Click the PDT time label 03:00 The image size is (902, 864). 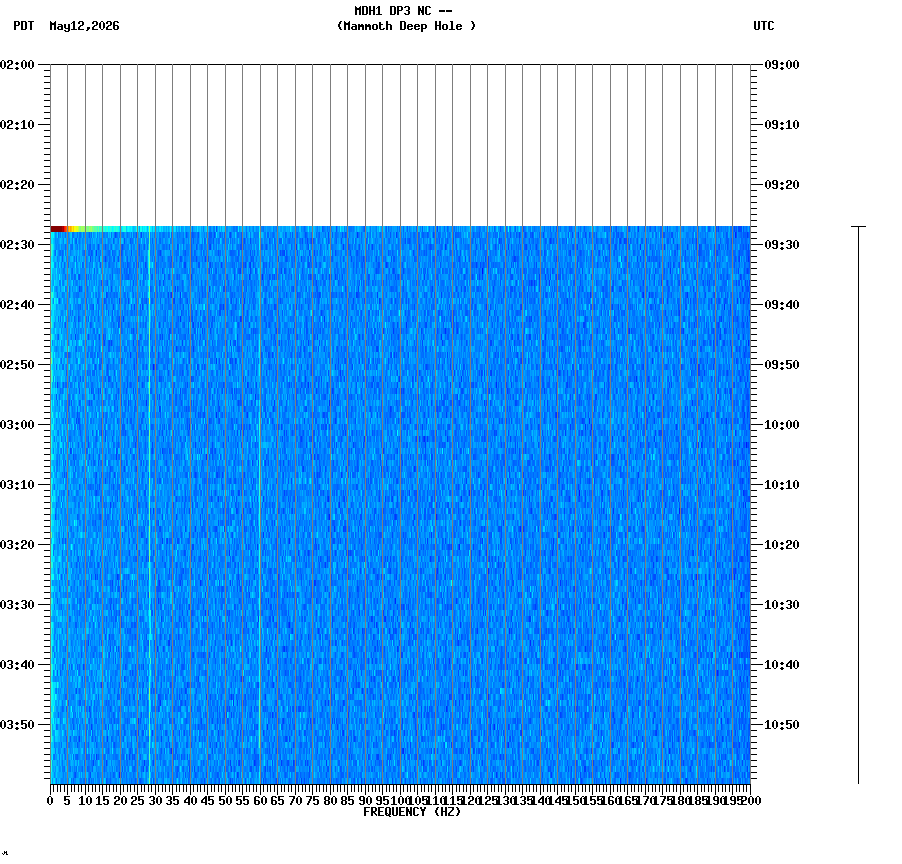(18, 425)
